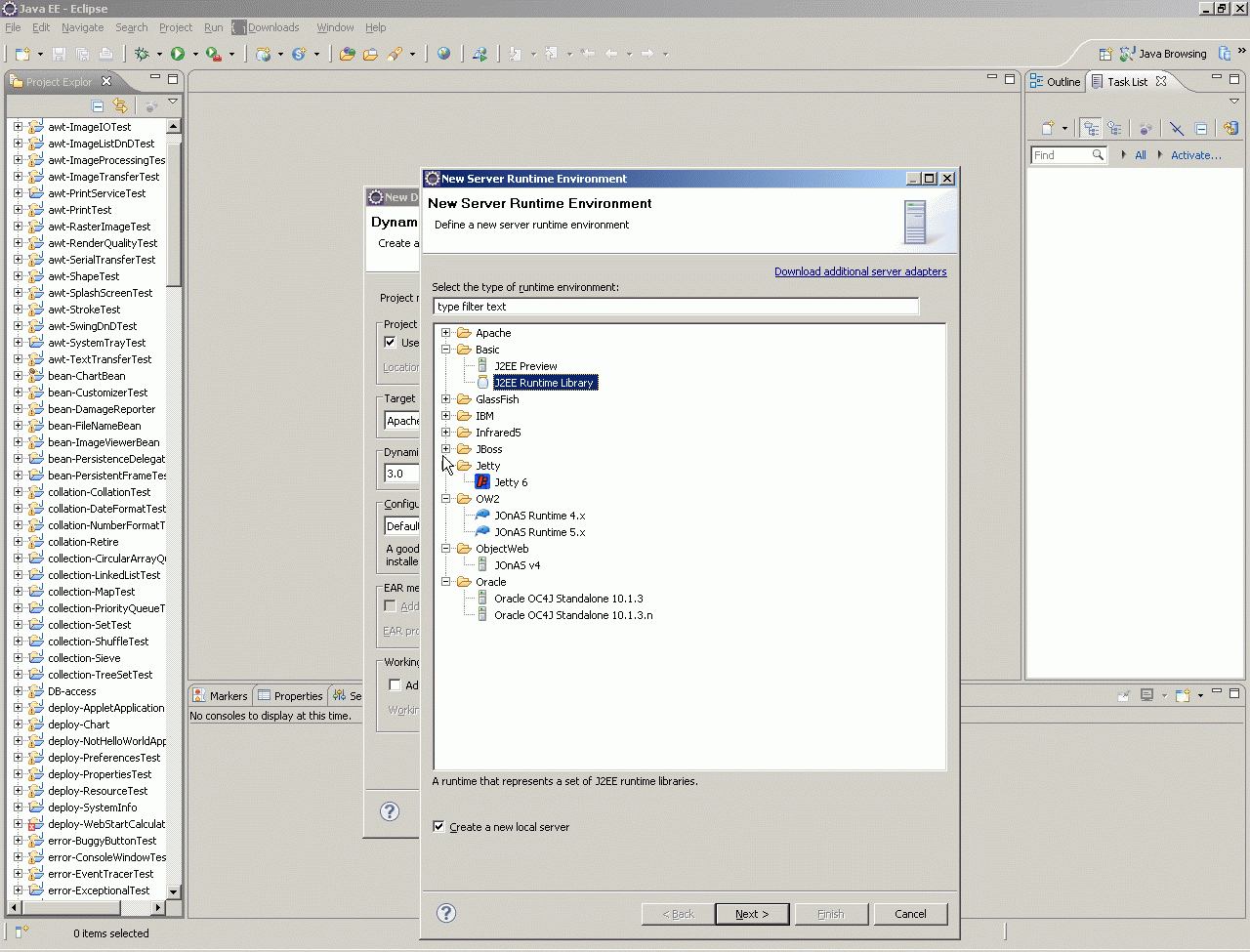Click the Launch Web Service Explorer icon
This screenshot has width=1250, height=952.
coord(479,54)
